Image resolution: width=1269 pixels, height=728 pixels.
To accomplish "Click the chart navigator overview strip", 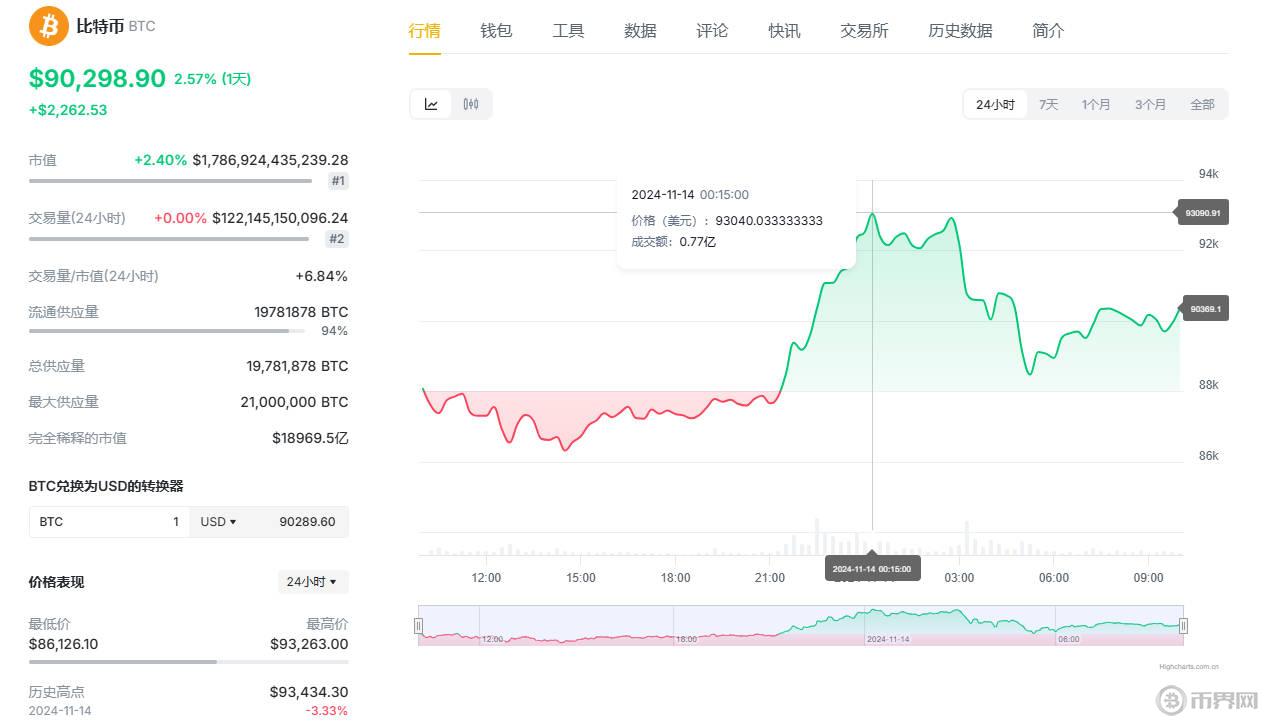I will tap(800, 625).
